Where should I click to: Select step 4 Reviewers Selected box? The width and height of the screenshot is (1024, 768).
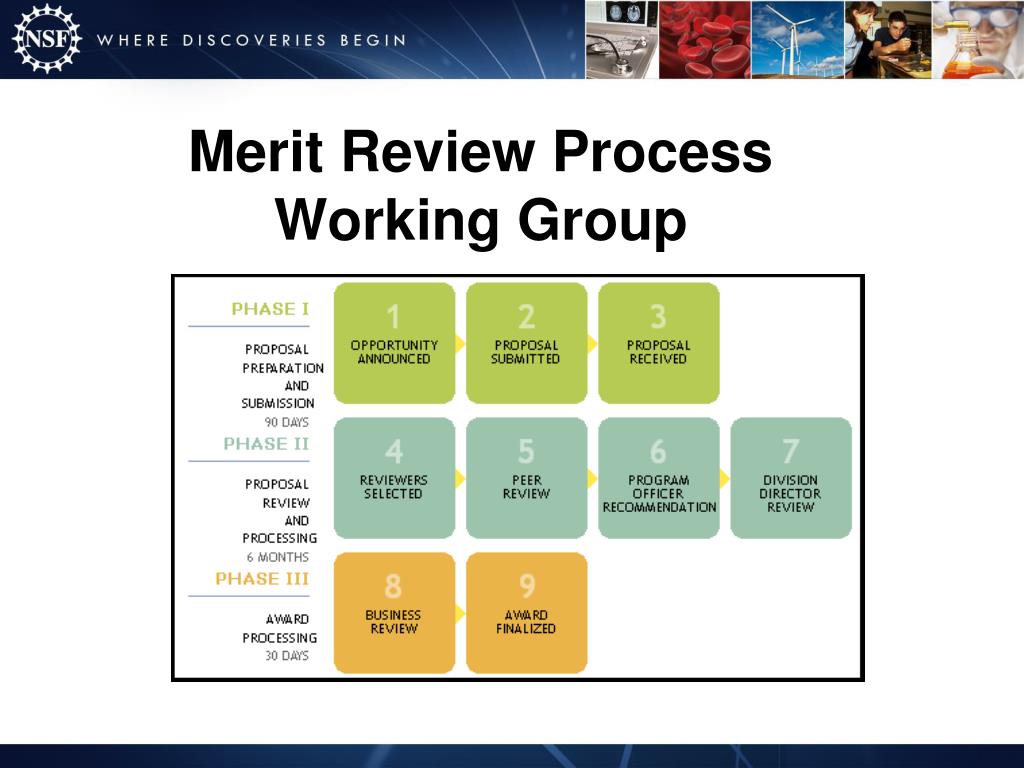(x=394, y=478)
